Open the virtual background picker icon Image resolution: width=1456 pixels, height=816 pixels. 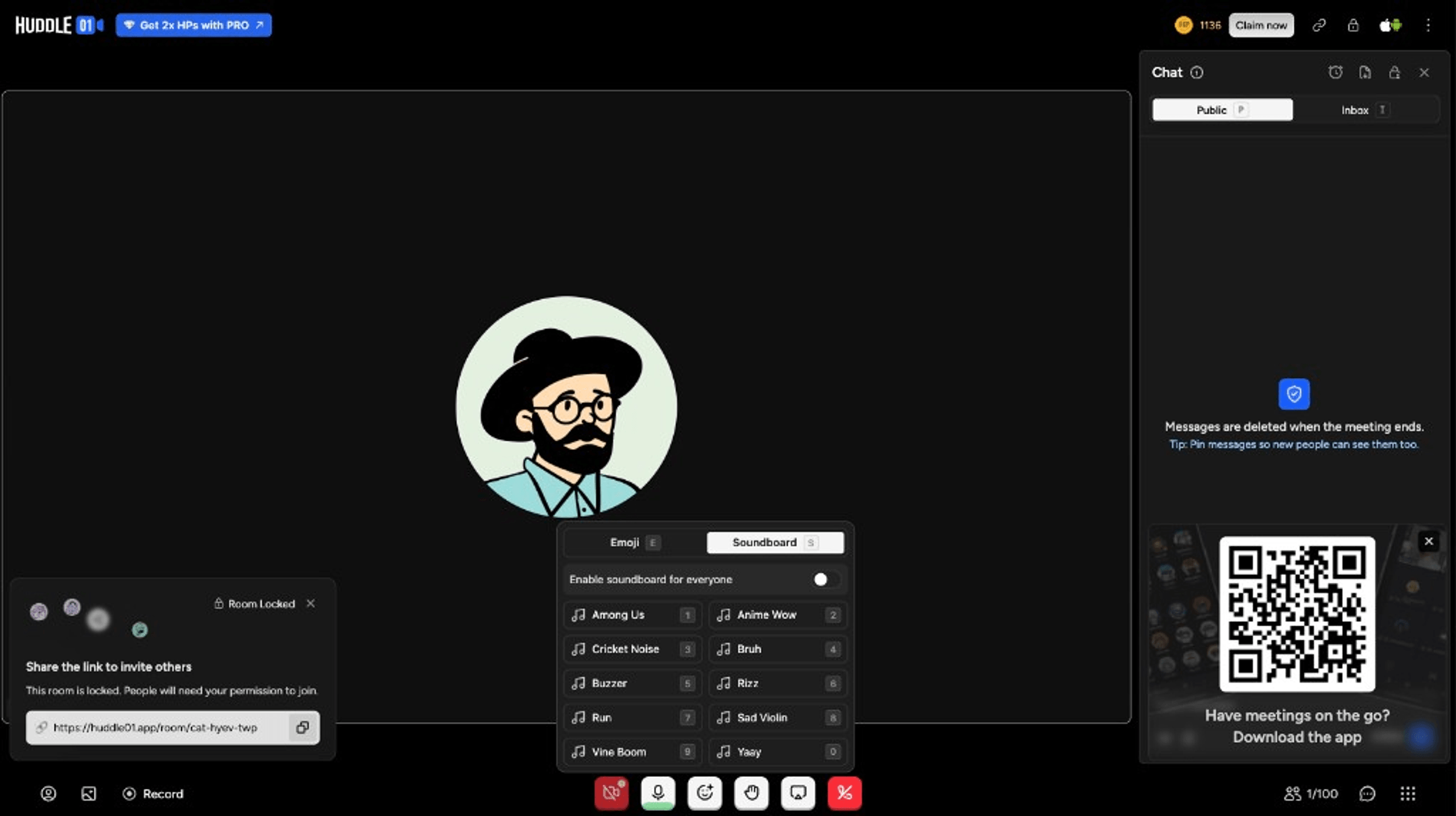(x=89, y=793)
